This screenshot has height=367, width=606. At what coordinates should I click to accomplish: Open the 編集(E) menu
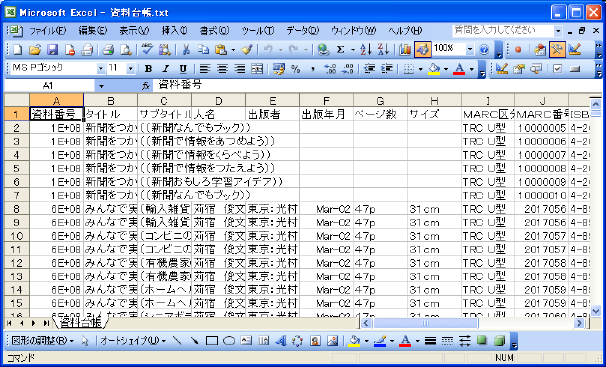(93, 31)
